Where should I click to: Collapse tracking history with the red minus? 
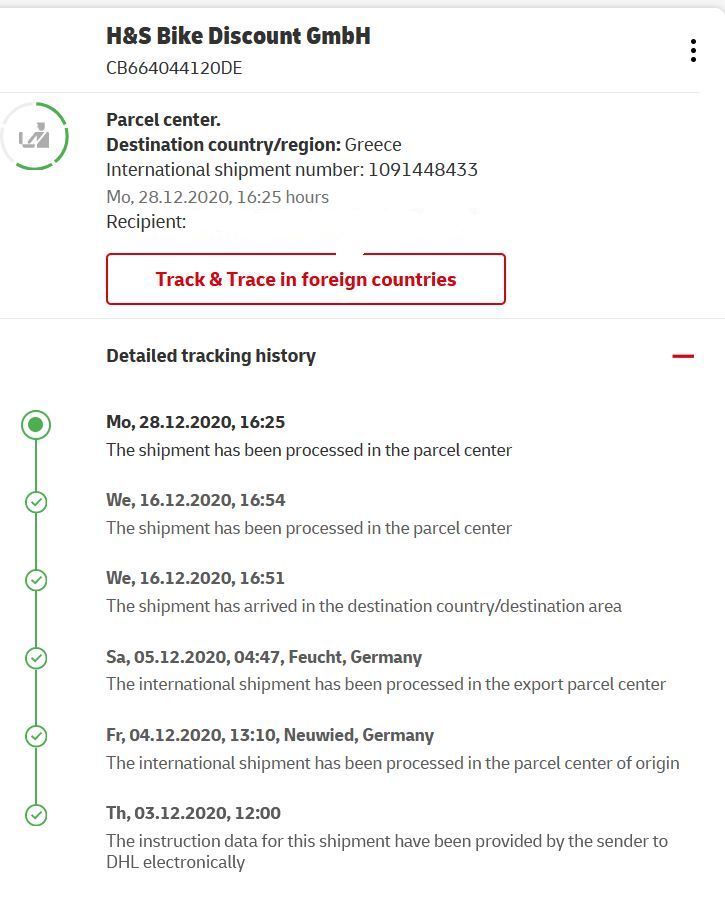[x=683, y=356]
